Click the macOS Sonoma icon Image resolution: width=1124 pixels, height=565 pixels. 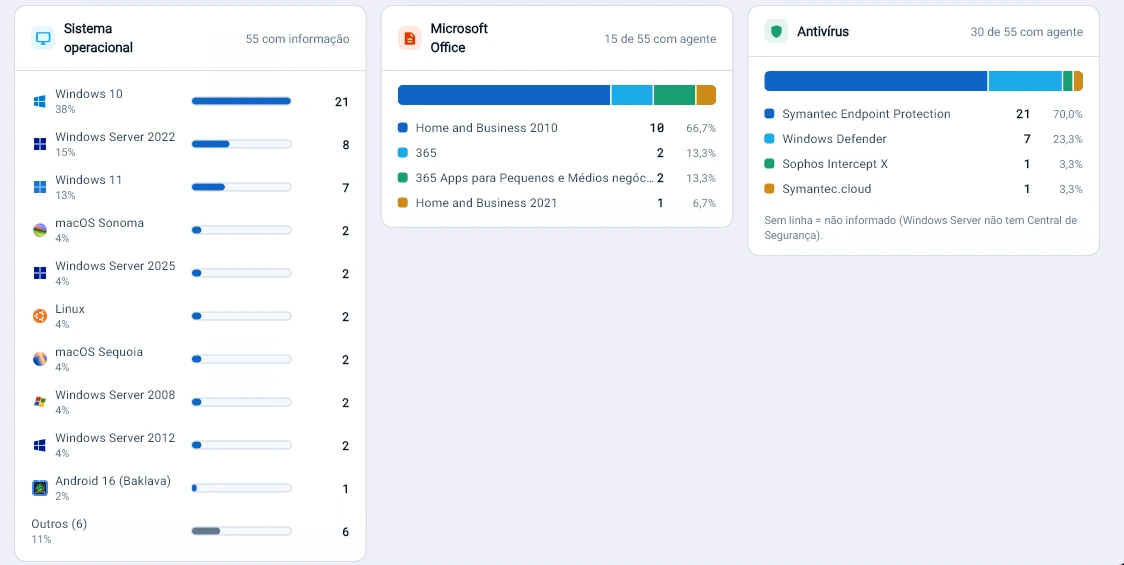click(x=40, y=230)
